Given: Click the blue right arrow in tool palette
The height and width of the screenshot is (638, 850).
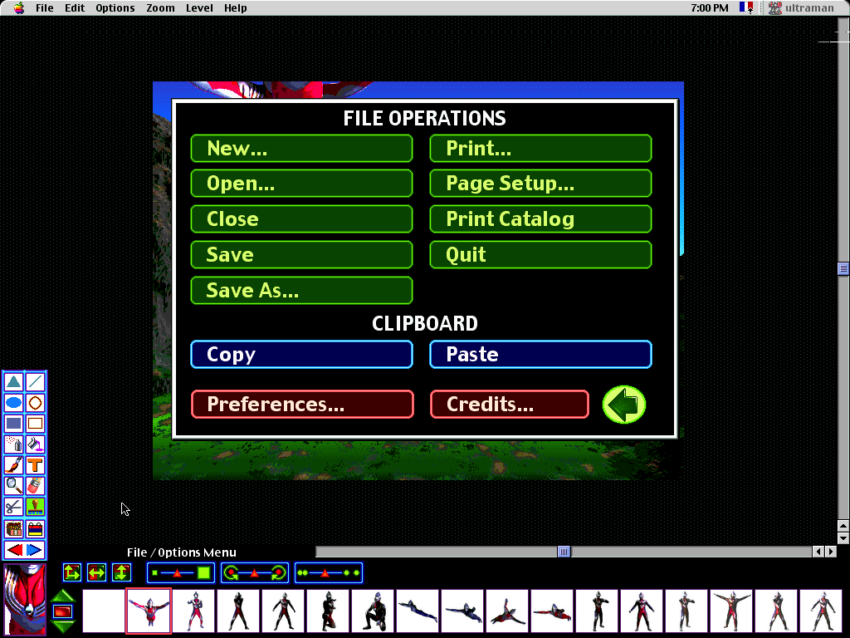Looking at the screenshot, I should pos(35,550).
